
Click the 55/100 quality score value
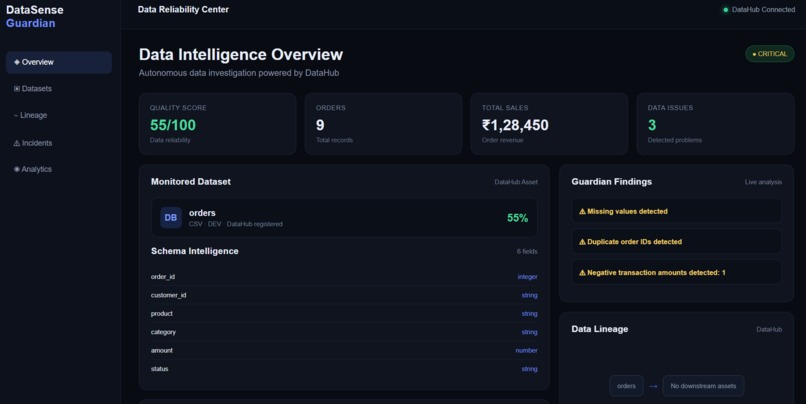coord(173,125)
